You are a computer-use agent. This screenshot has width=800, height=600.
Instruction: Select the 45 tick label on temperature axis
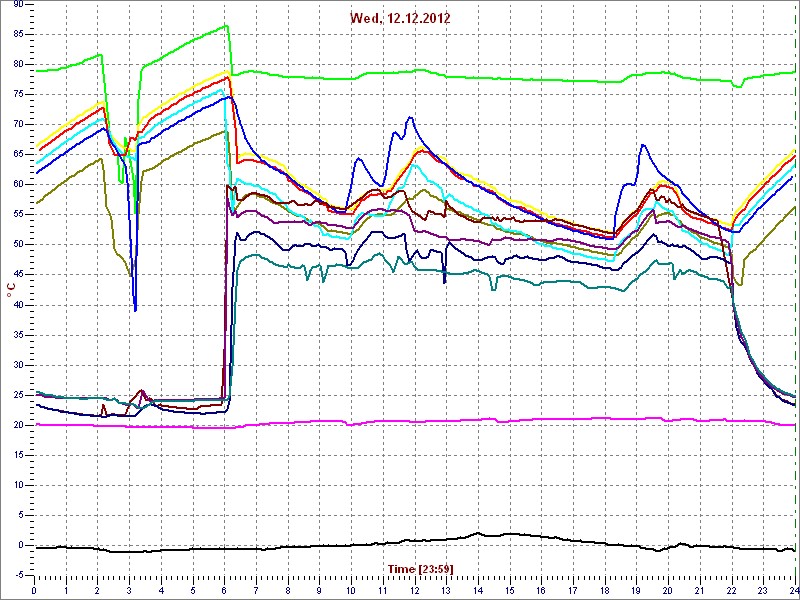17,275
